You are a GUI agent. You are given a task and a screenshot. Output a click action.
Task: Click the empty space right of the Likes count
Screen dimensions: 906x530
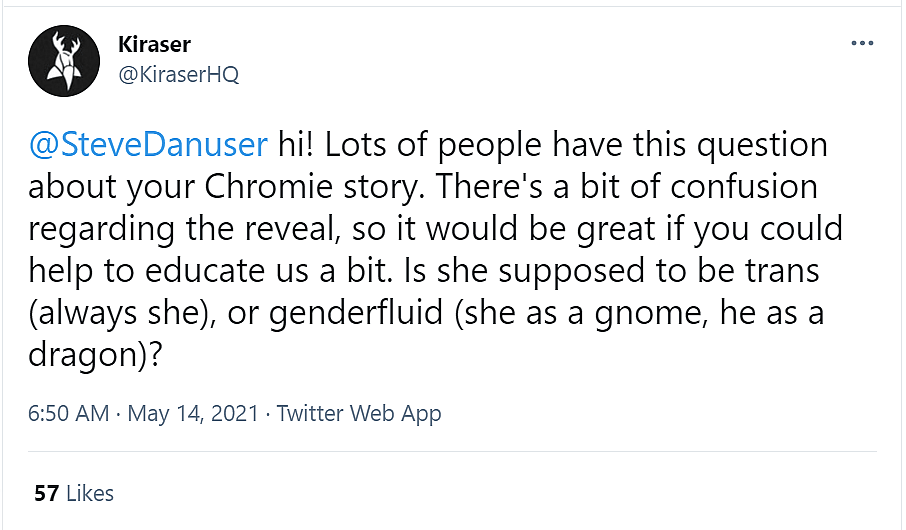(x=500, y=493)
